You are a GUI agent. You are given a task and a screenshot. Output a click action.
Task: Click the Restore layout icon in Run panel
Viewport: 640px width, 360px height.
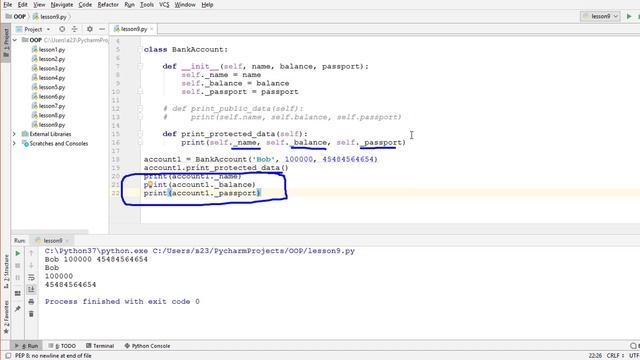[18, 293]
